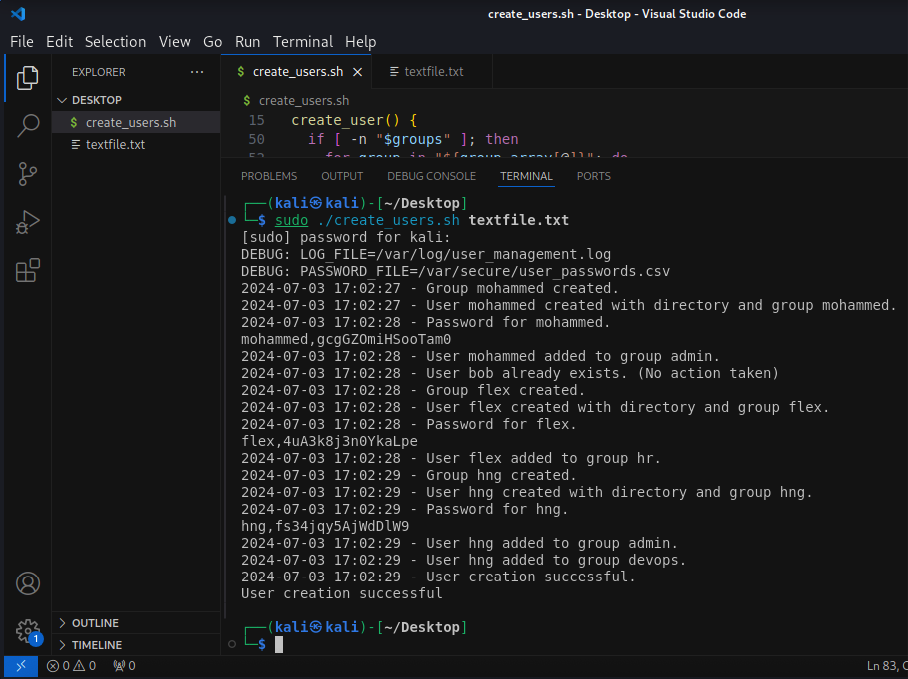Image resolution: width=908 pixels, height=679 pixels.
Task: Open the Run and Debug view icon
Action: pos(27,222)
